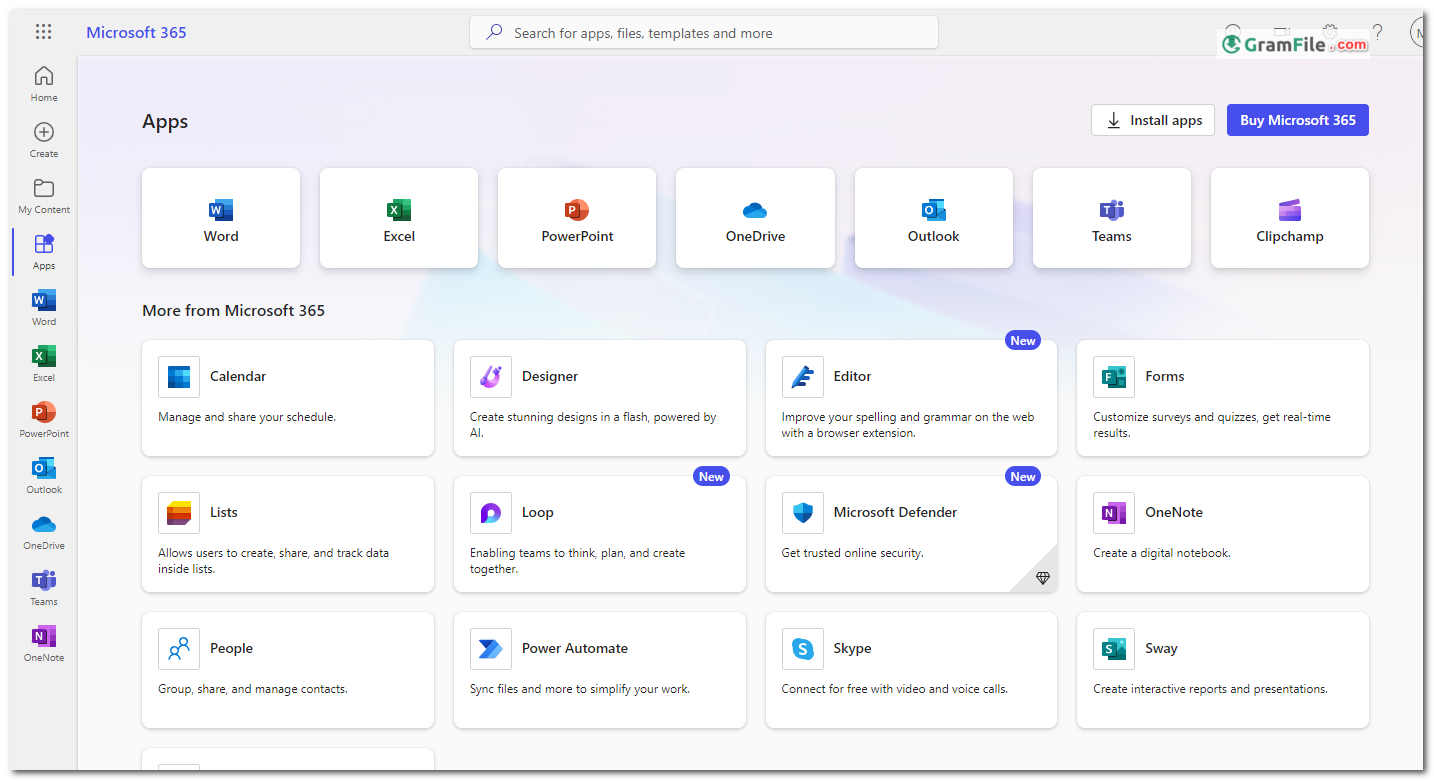Go to My Content
1434x781 pixels.
coord(43,195)
